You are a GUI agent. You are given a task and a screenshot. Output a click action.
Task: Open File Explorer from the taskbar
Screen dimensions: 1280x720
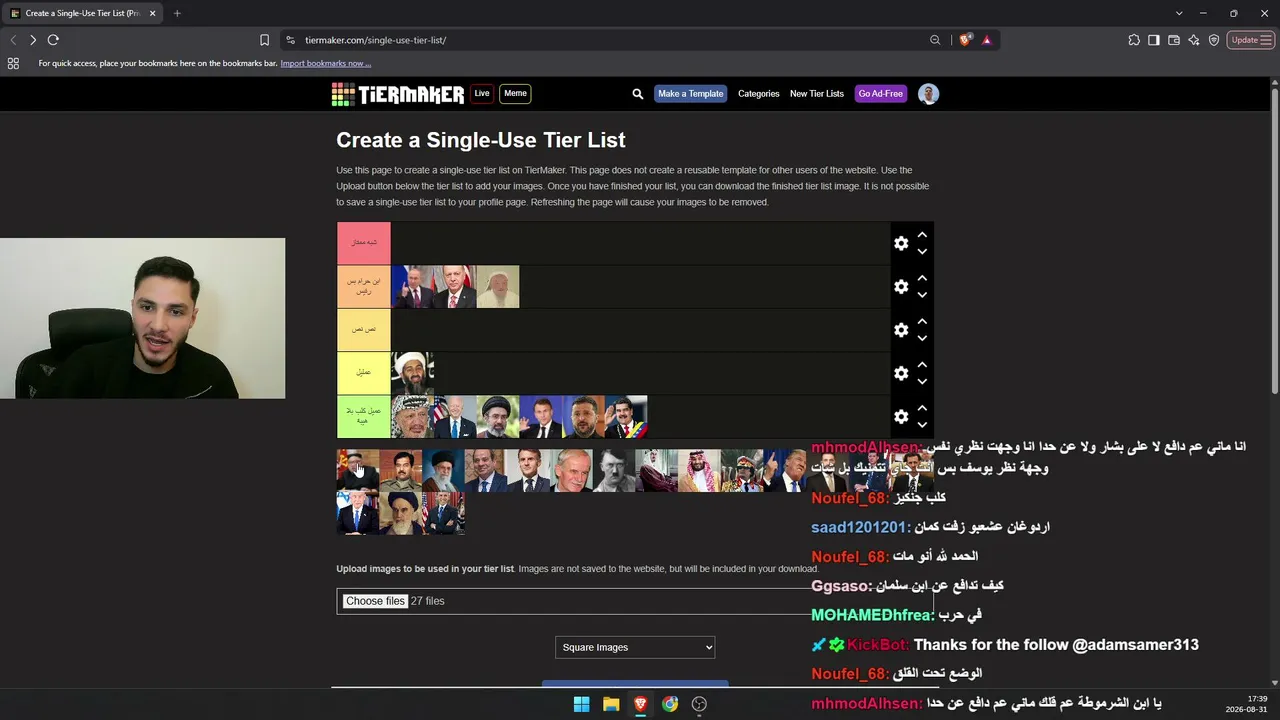pyautogui.click(x=611, y=704)
